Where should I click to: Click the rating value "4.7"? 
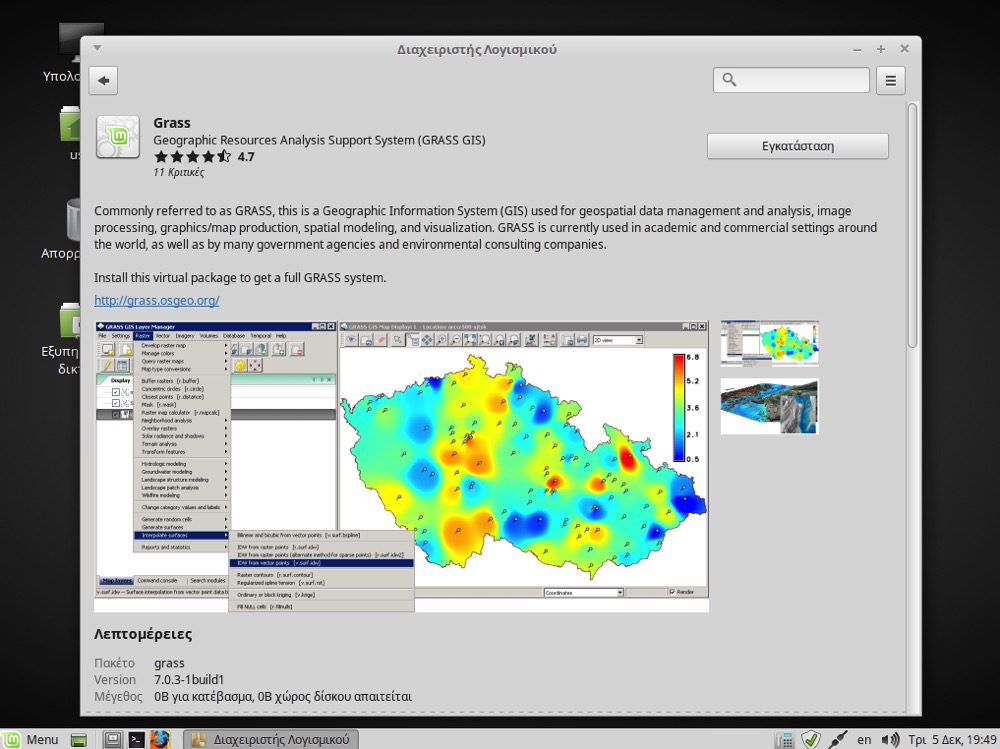point(246,157)
